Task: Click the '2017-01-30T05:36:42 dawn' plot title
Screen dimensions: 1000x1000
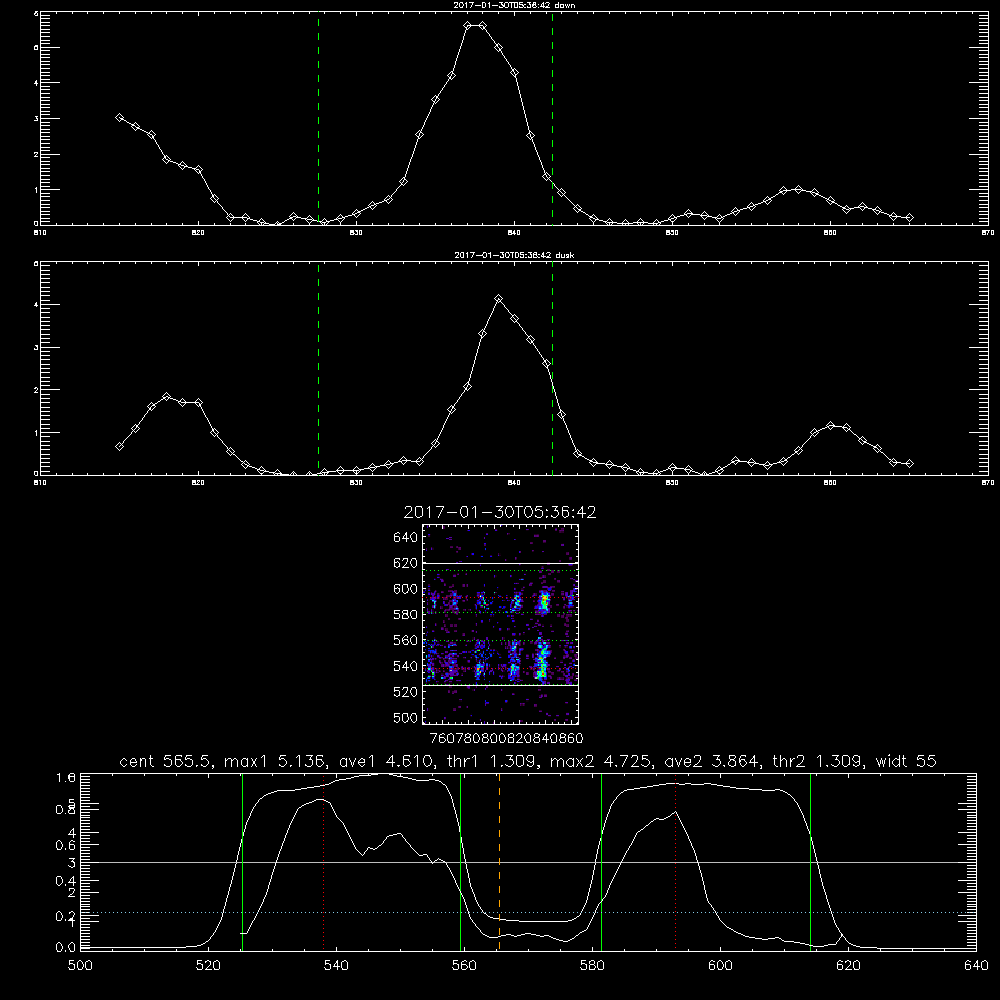Action: 514,5
